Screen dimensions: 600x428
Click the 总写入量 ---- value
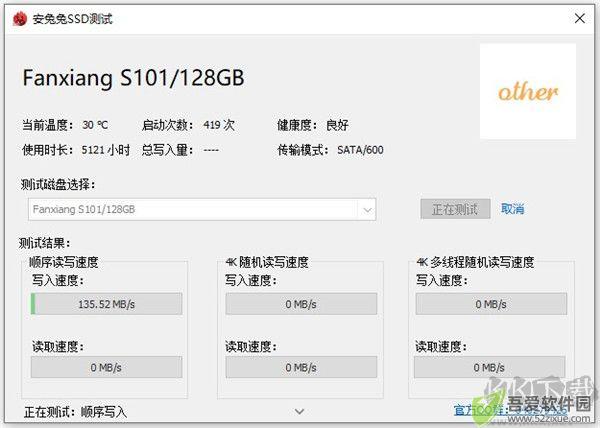[211, 150]
